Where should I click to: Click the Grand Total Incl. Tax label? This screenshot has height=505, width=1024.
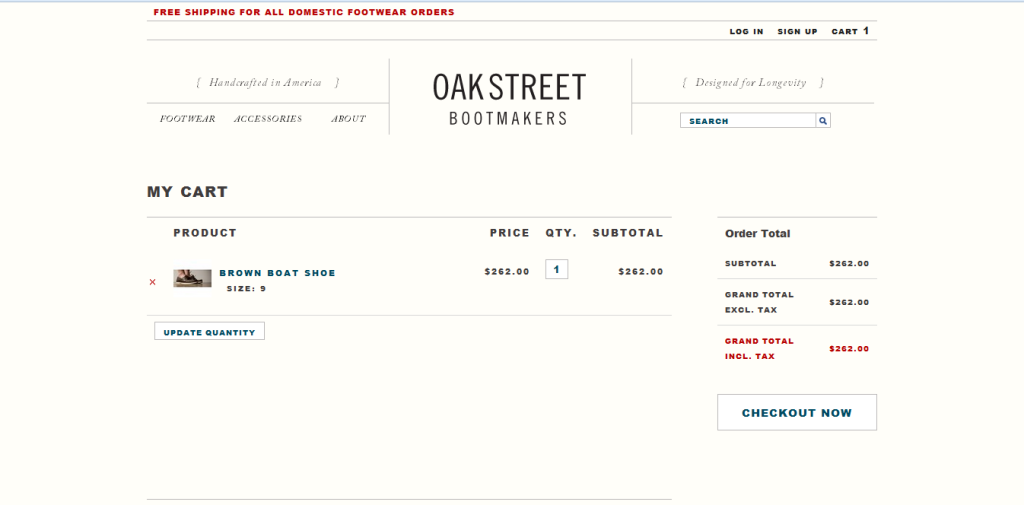[x=760, y=349]
